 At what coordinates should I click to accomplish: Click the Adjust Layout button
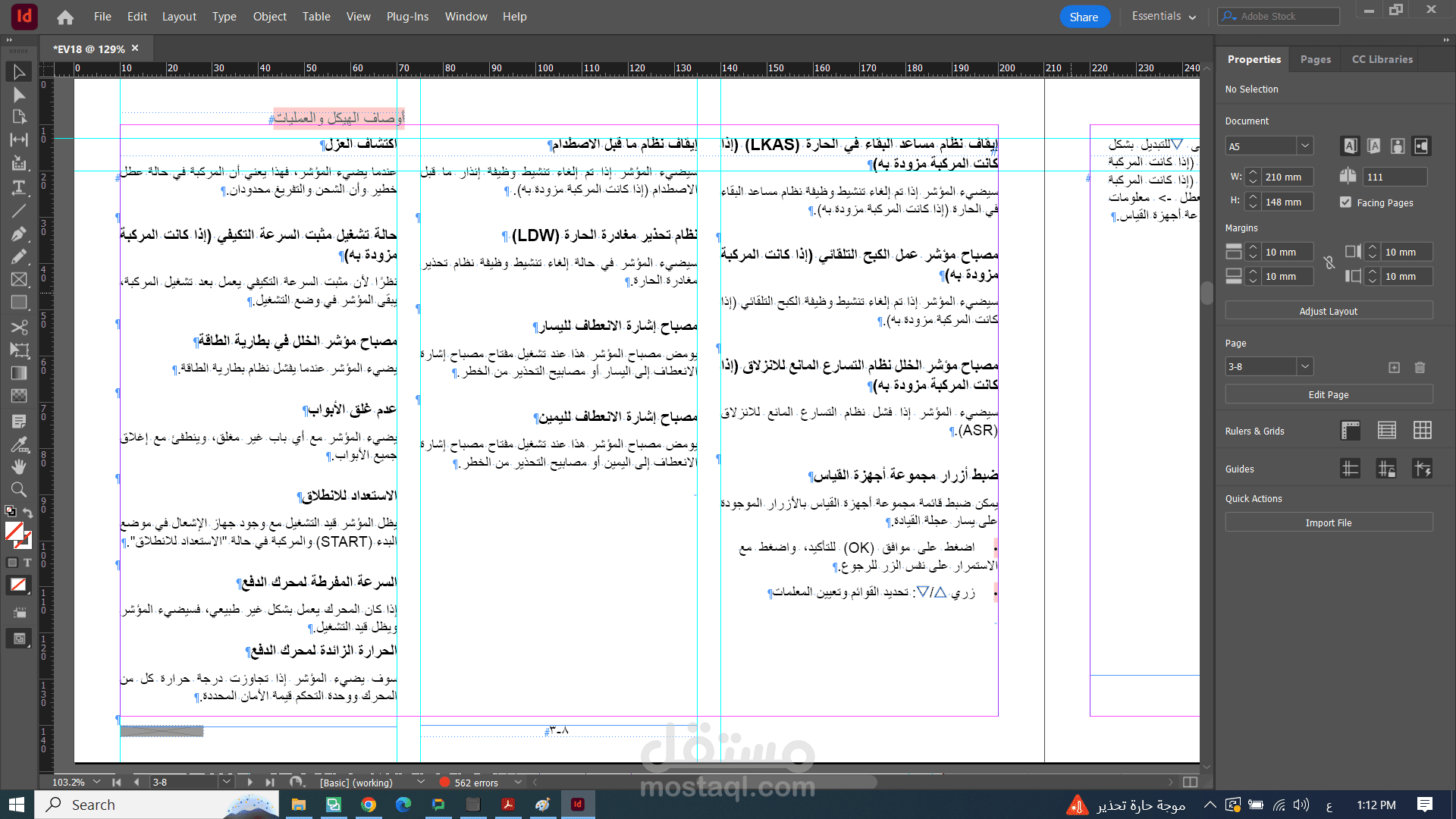tap(1328, 311)
